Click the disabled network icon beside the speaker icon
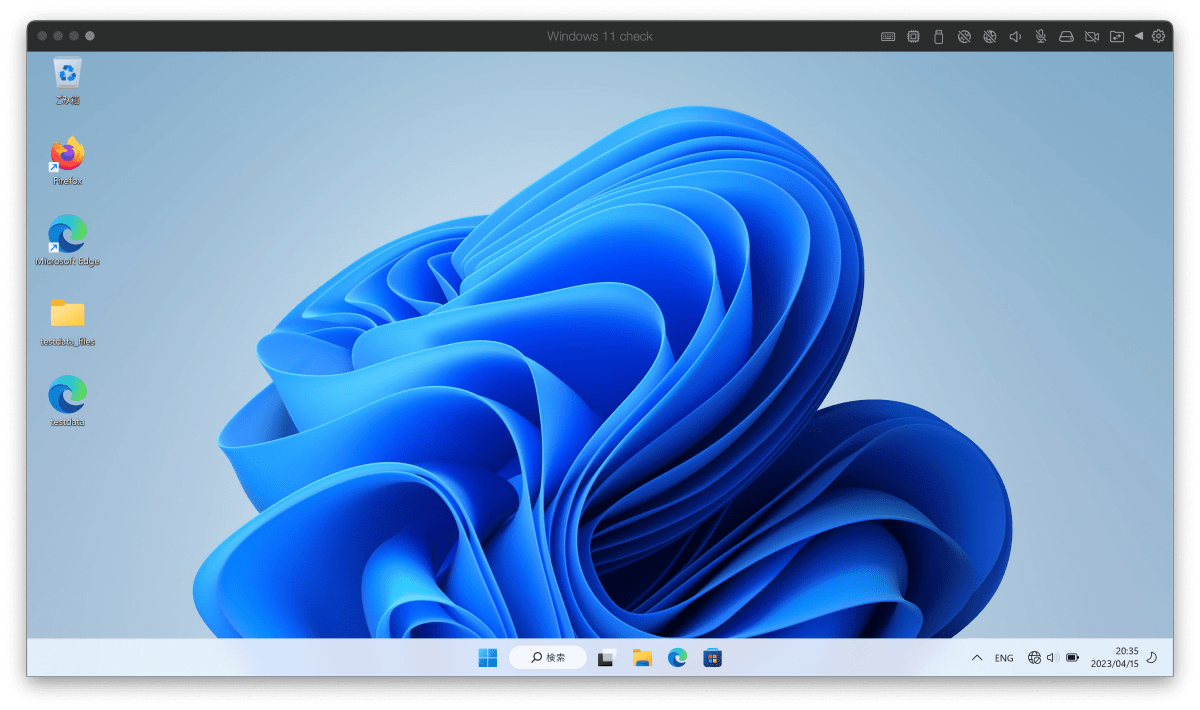 click(989, 36)
